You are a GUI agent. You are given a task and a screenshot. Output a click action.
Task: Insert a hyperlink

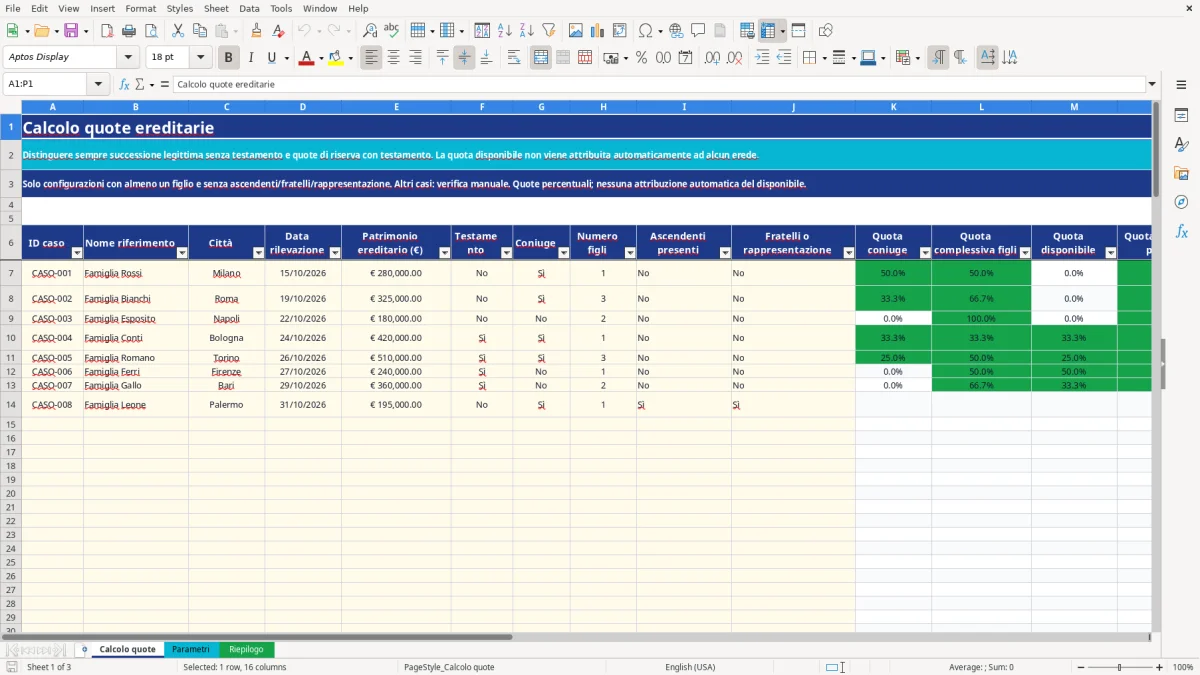[x=676, y=30]
